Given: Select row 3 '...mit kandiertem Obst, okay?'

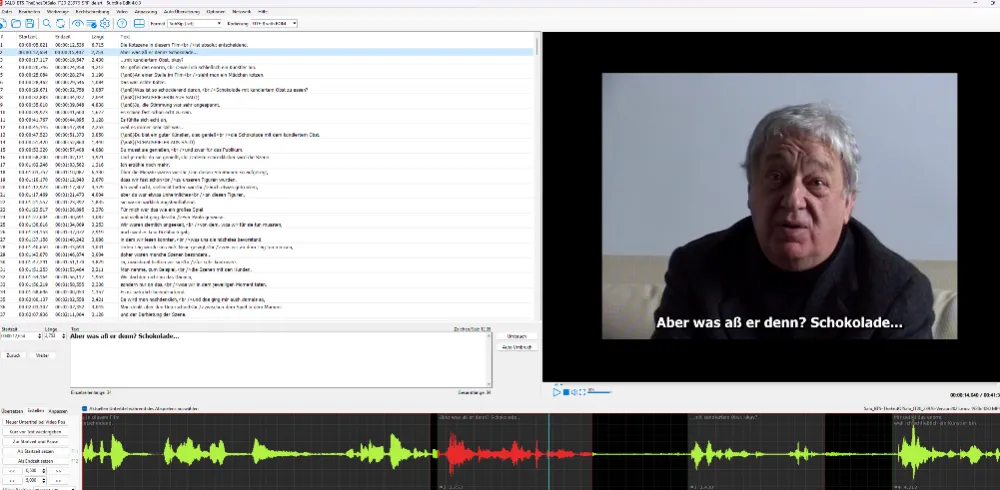Looking at the screenshot, I should coord(268,60).
